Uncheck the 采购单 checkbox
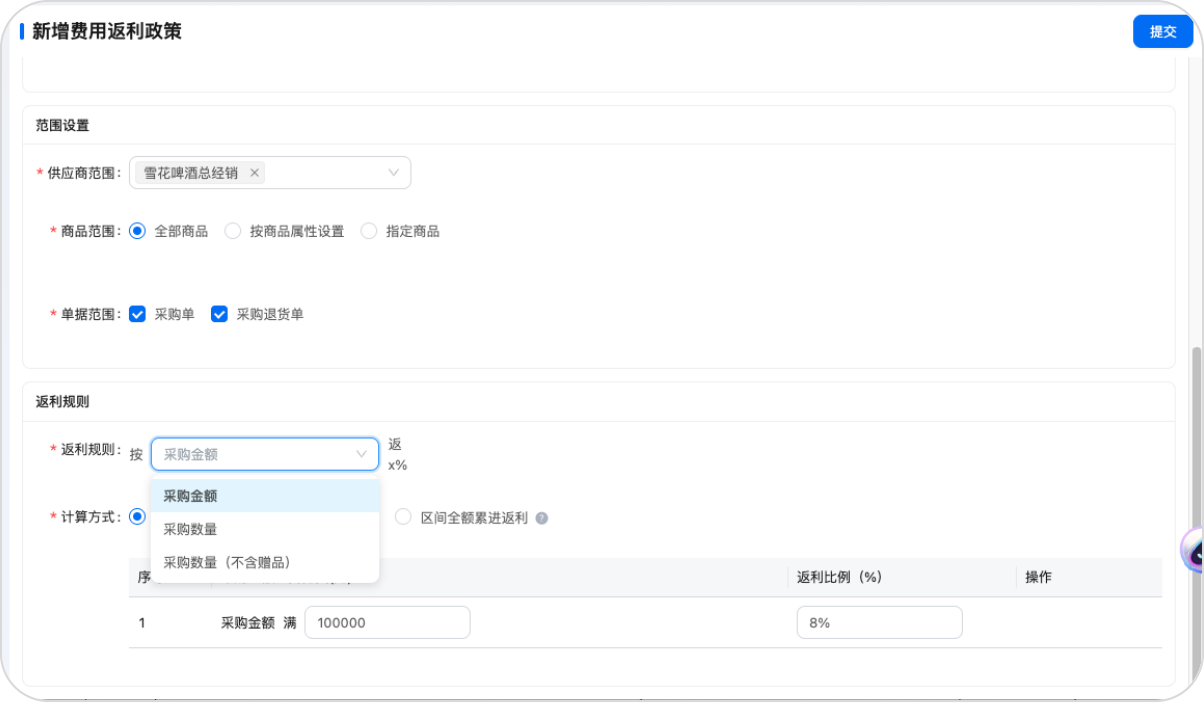Image resolution: width=1204 pixels, height=703 pixels. click(x=138, y=314)
